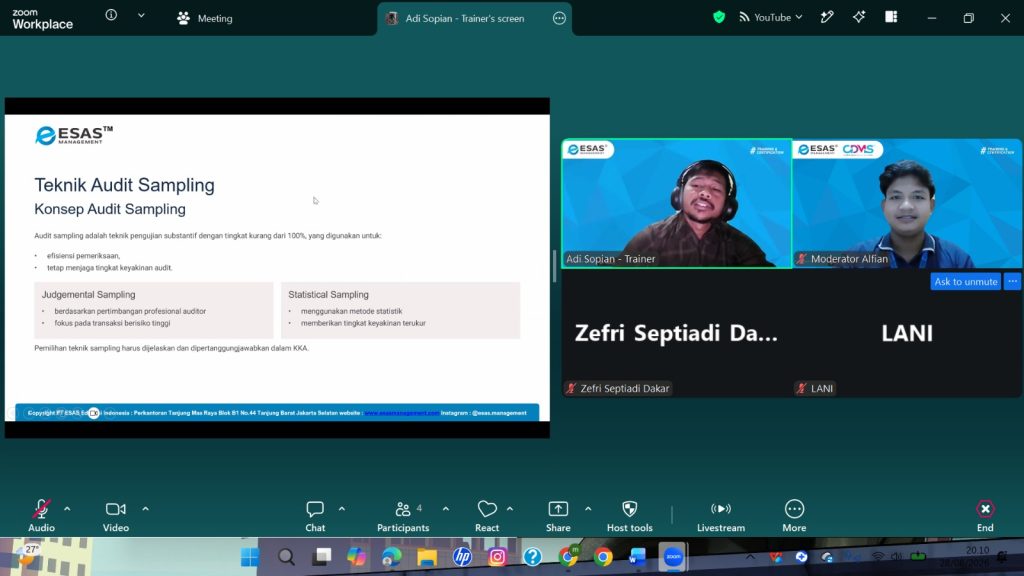Open Host tools shield menu
The height and width of the screenshot is (576, 1024).
point(630,515)
